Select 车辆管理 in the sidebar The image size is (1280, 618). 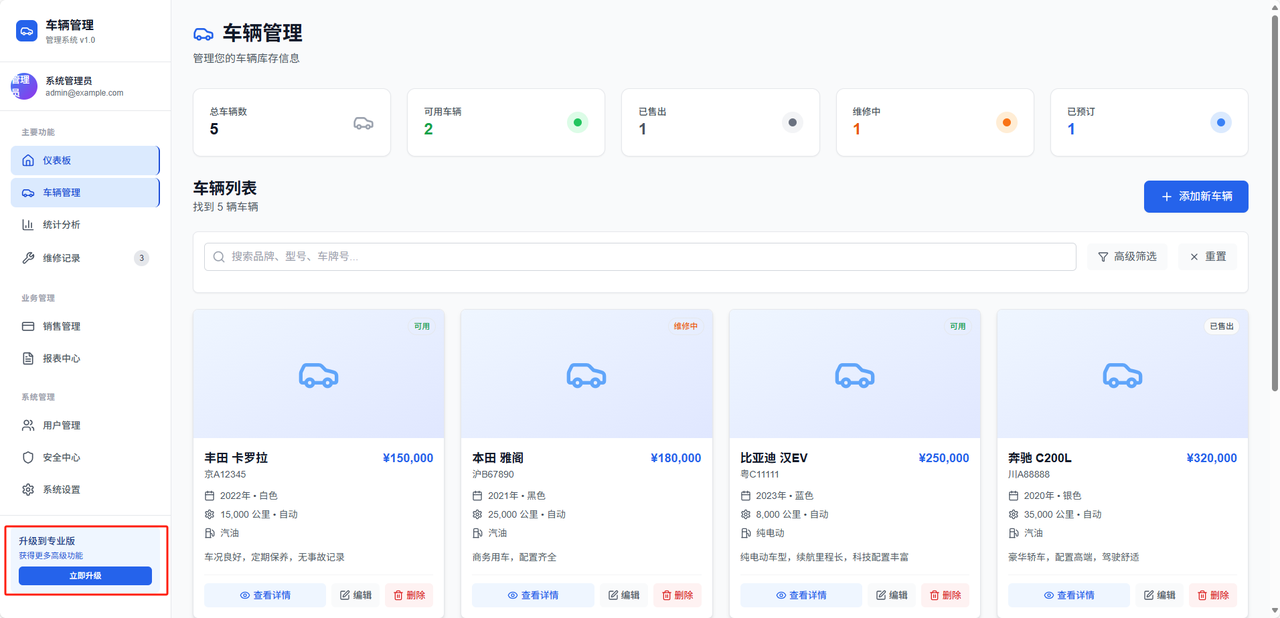tap(85, 192)
